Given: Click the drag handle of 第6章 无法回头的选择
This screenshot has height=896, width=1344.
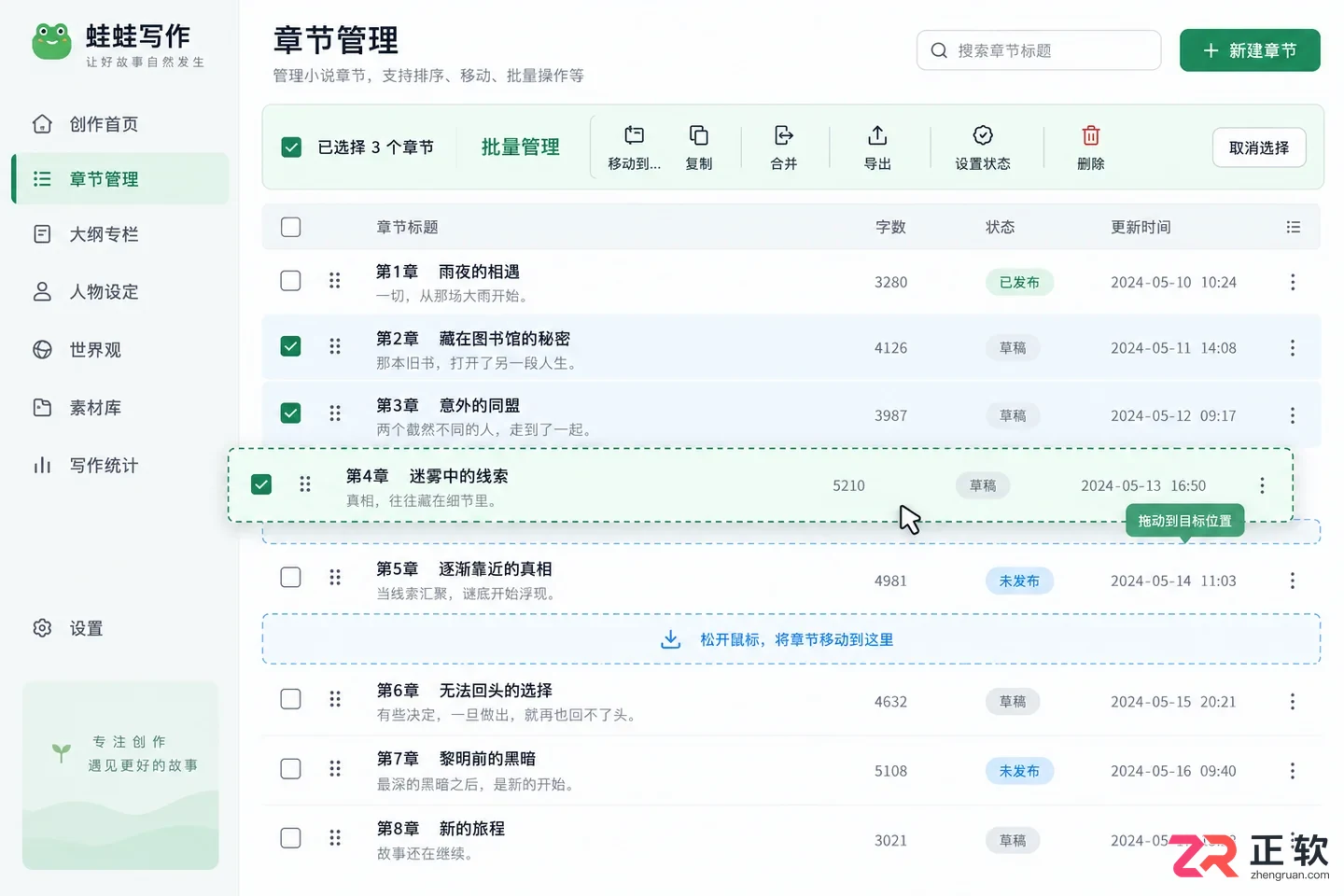Looking at the screenshot, I should tap(334, 699).
